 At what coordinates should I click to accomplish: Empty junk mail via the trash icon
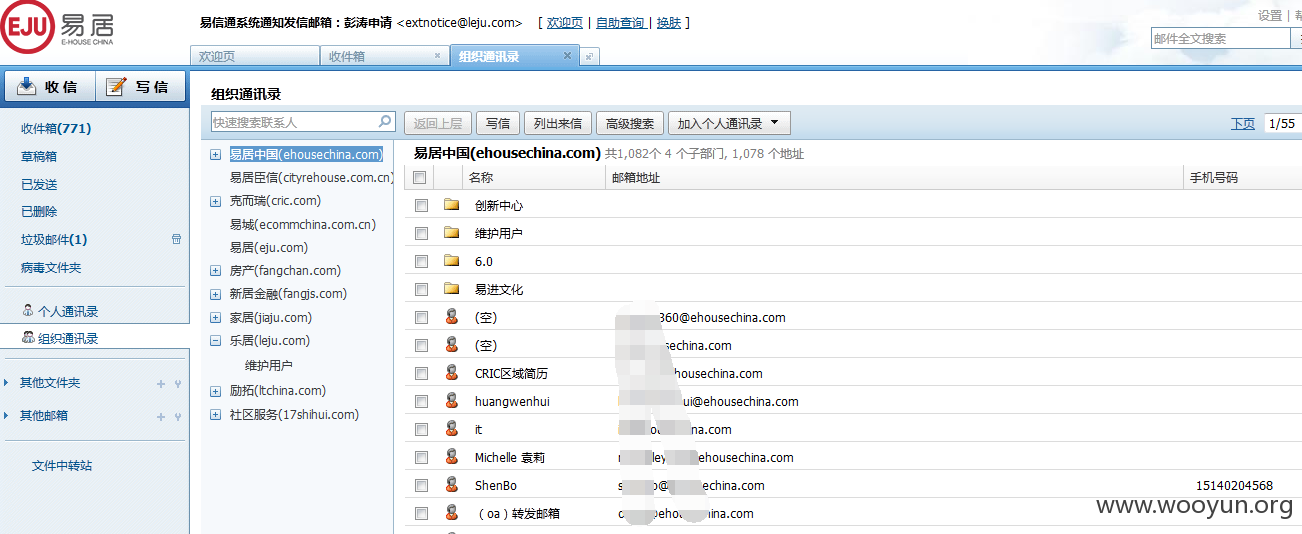coord(177,239)
